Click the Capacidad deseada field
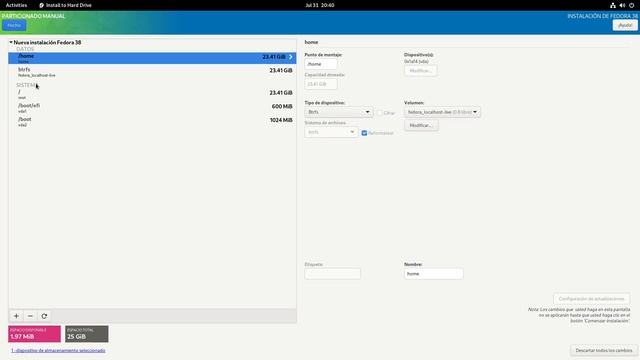Viewport: 640px width, 360px height. click(x=321, y=84)
